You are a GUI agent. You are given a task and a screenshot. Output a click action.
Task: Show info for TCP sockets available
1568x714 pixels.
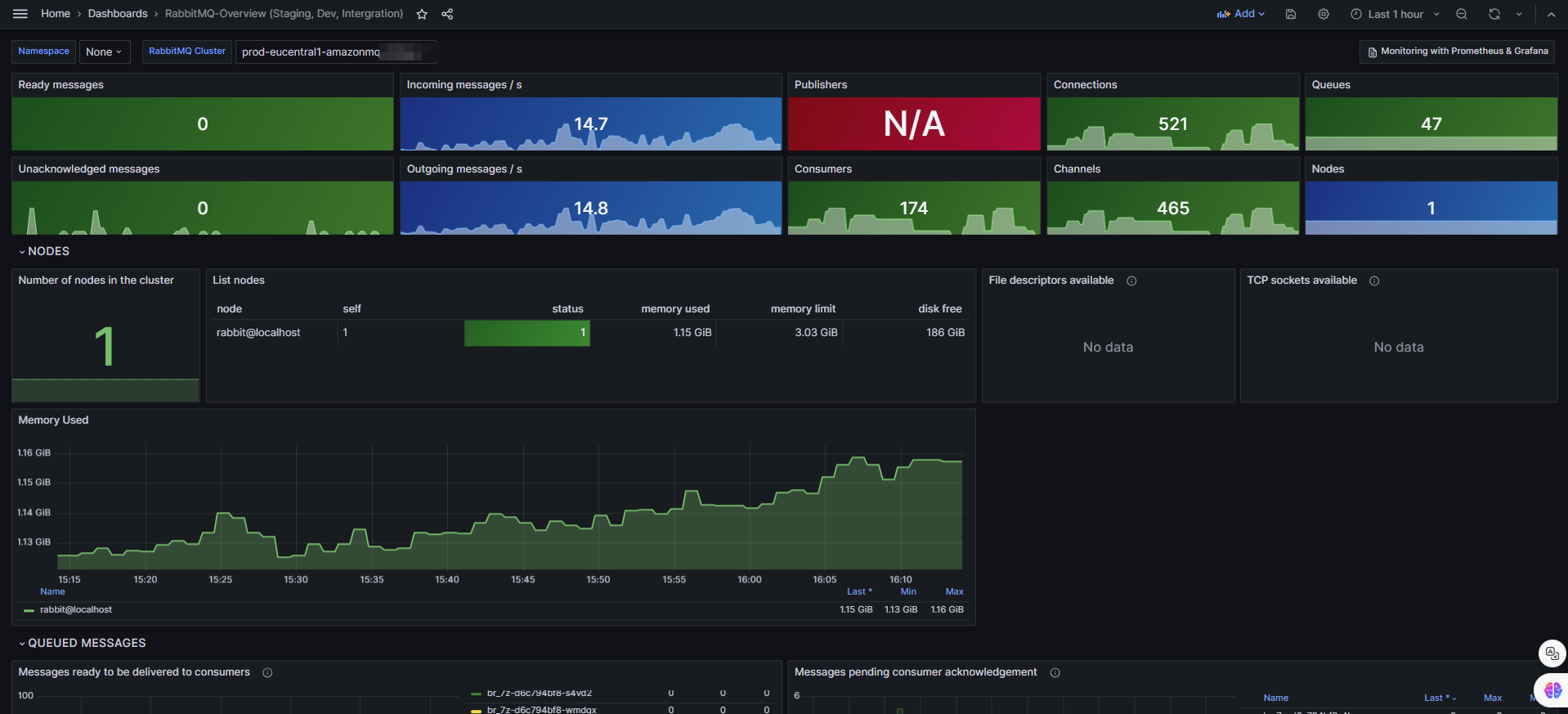coord(1374,281)
